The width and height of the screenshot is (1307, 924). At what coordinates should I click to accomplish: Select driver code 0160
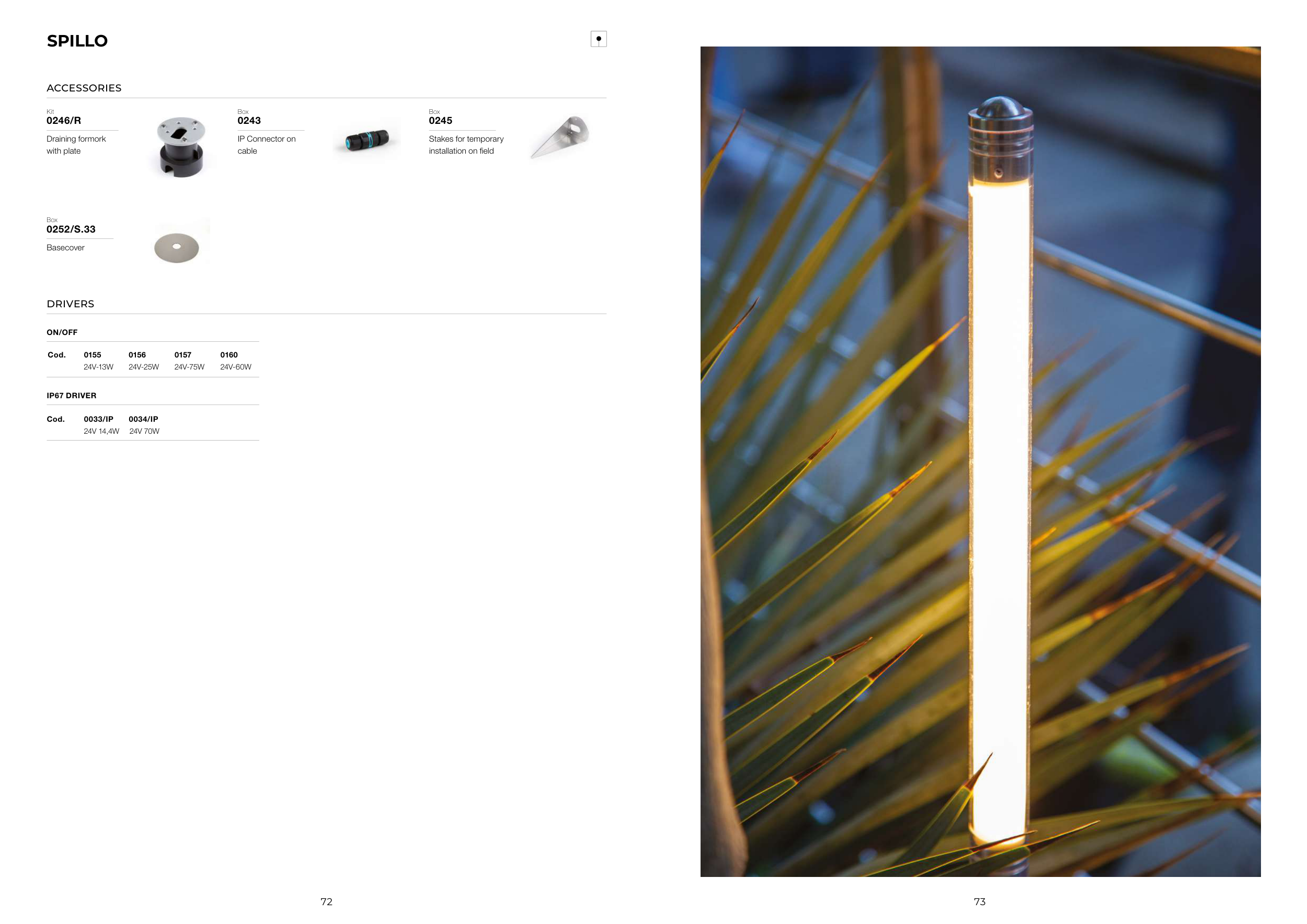[x=229, y=355]
